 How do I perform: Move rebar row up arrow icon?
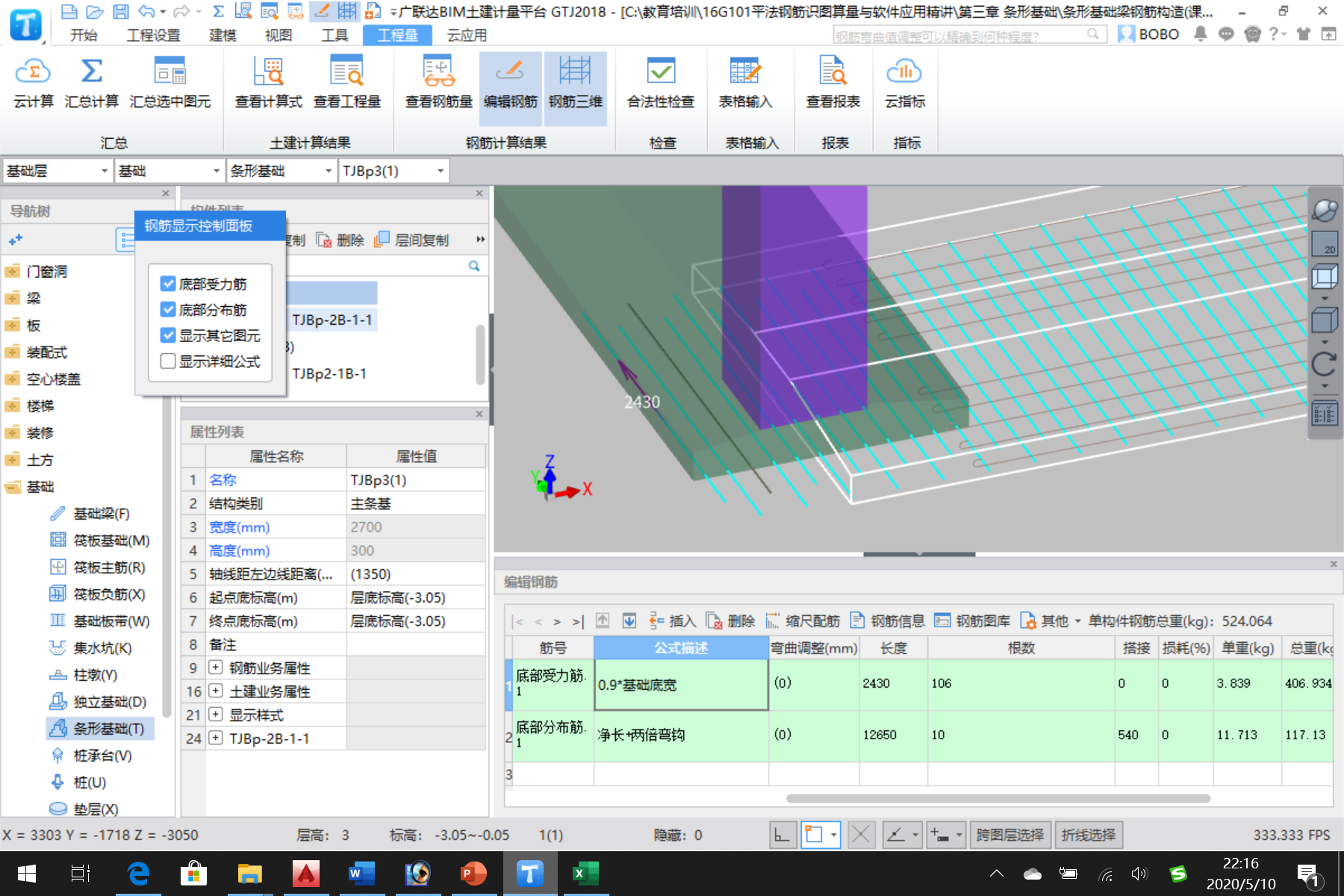[x=603, y=621]
